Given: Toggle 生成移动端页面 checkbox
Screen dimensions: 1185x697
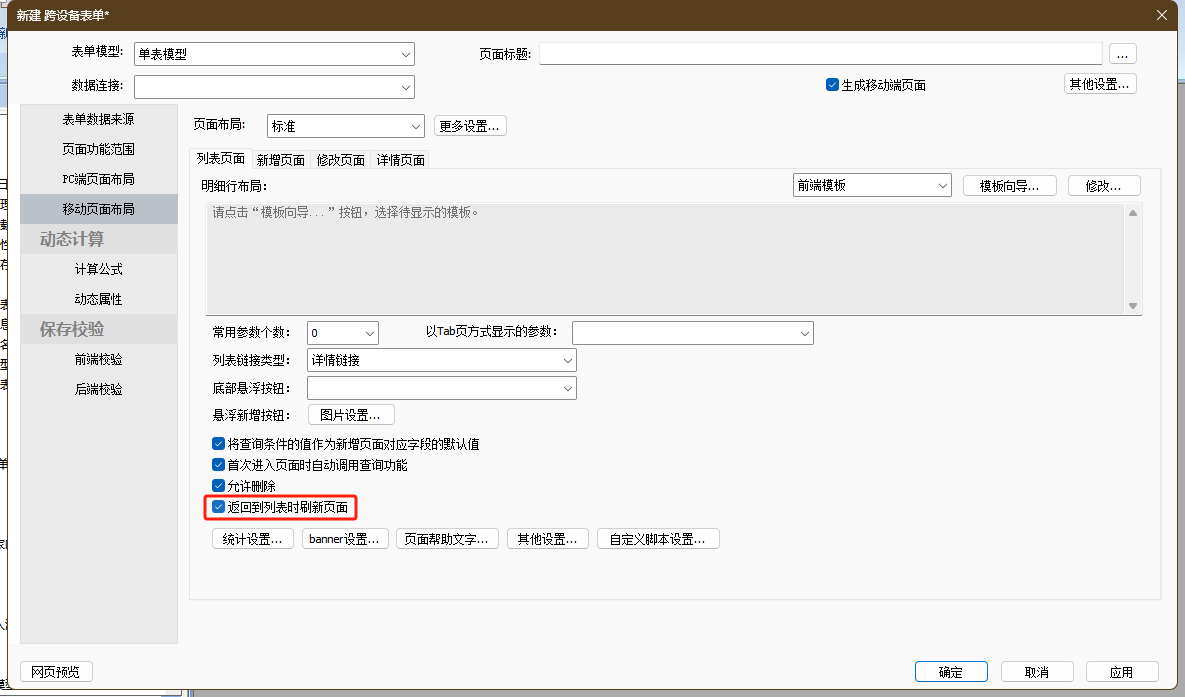Looking at the screenshot, I should pyautogui.click(x=832, y=85).
